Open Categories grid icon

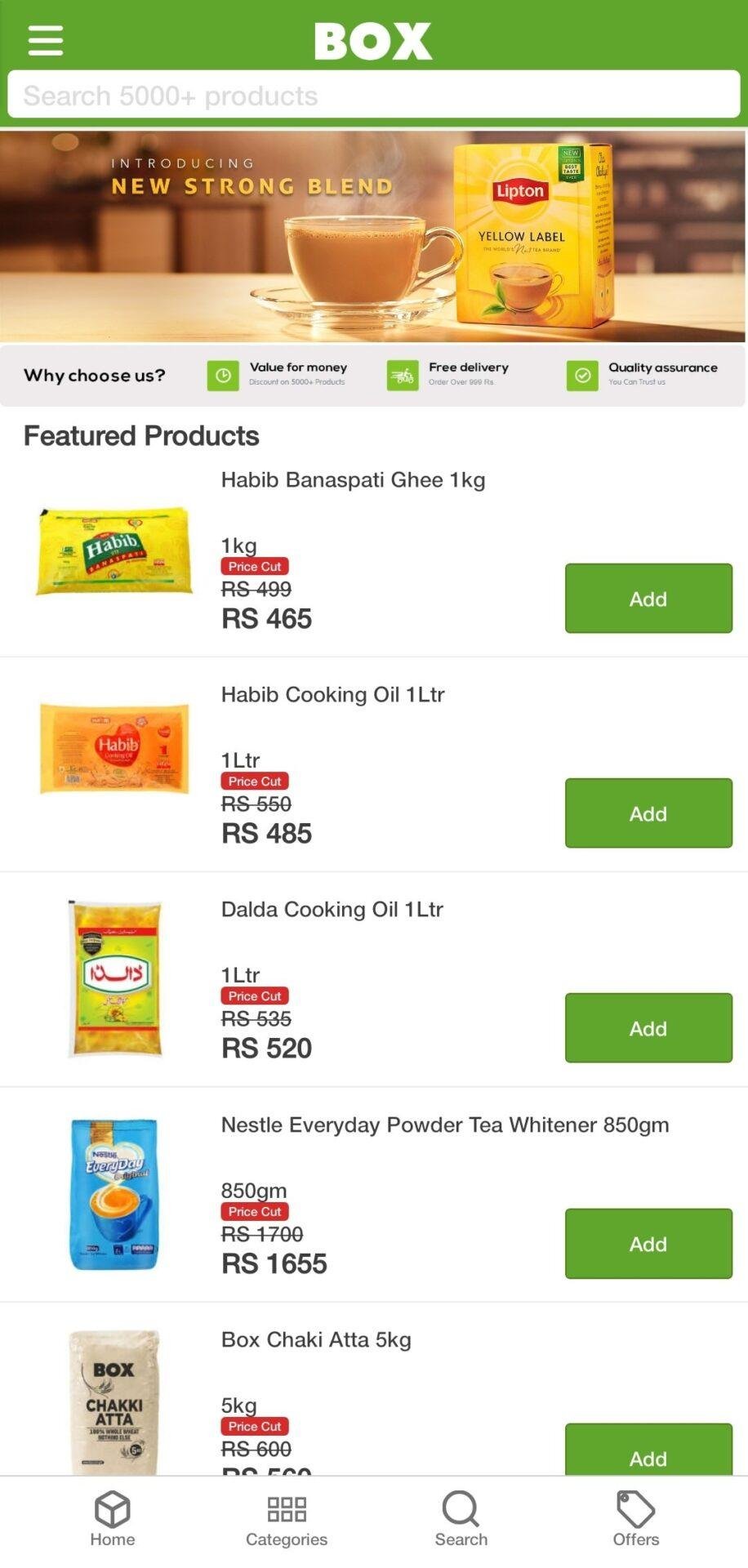287,1510
